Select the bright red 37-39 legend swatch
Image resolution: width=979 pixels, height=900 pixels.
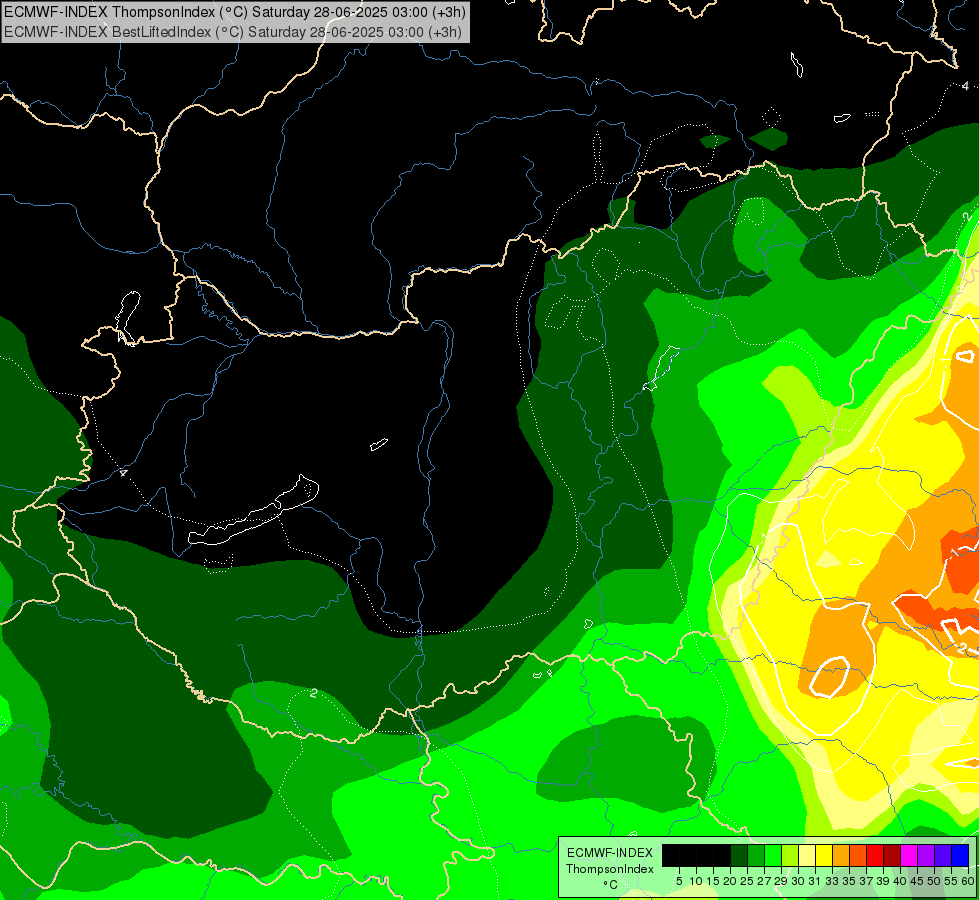click(x=875, y=855)
